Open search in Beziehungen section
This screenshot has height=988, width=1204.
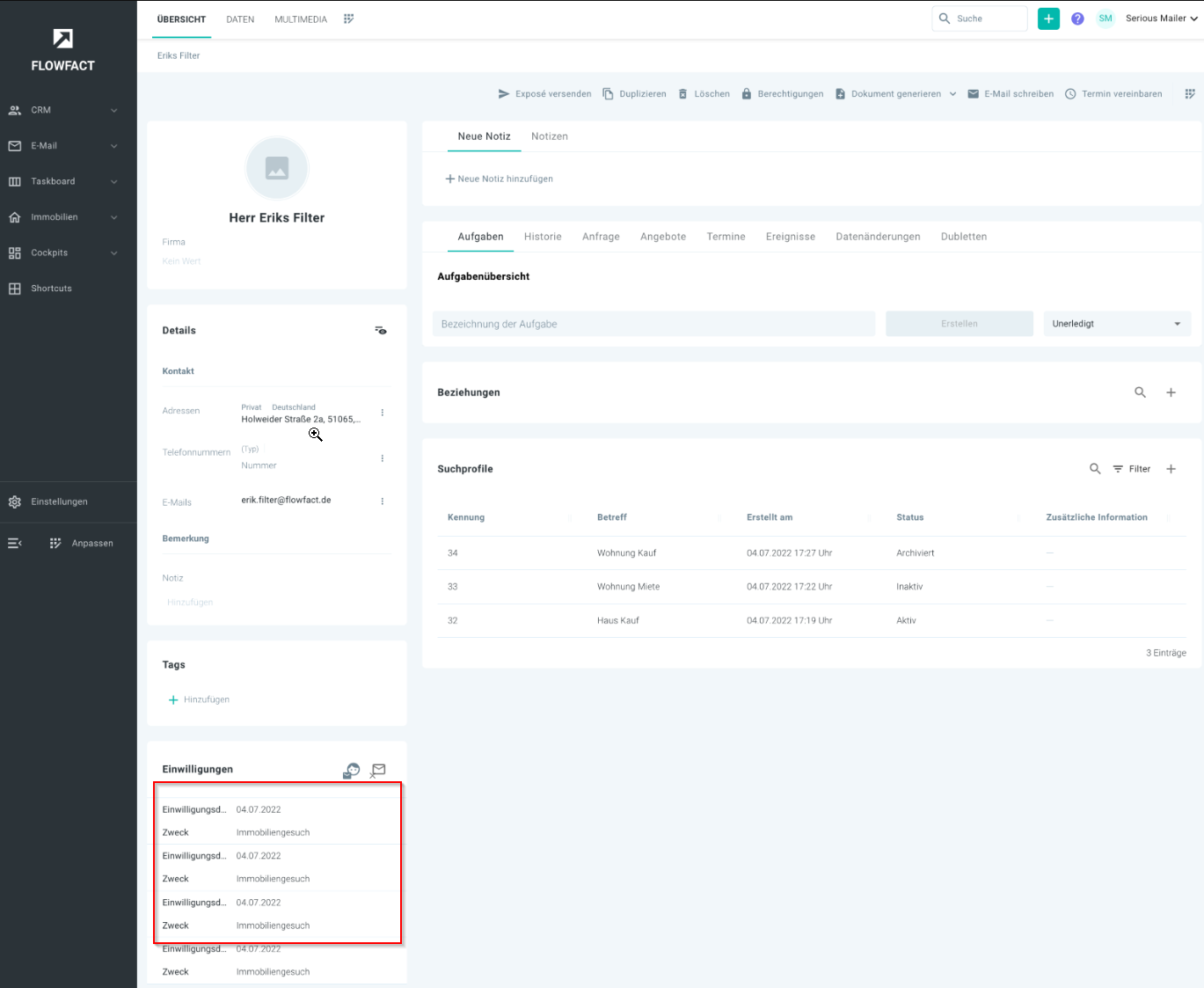coord(1140,392)
